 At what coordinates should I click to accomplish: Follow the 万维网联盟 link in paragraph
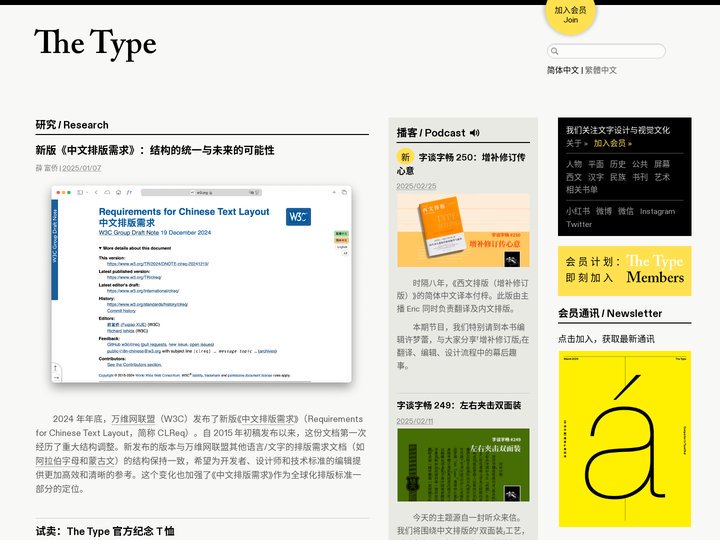click(133, 419)
